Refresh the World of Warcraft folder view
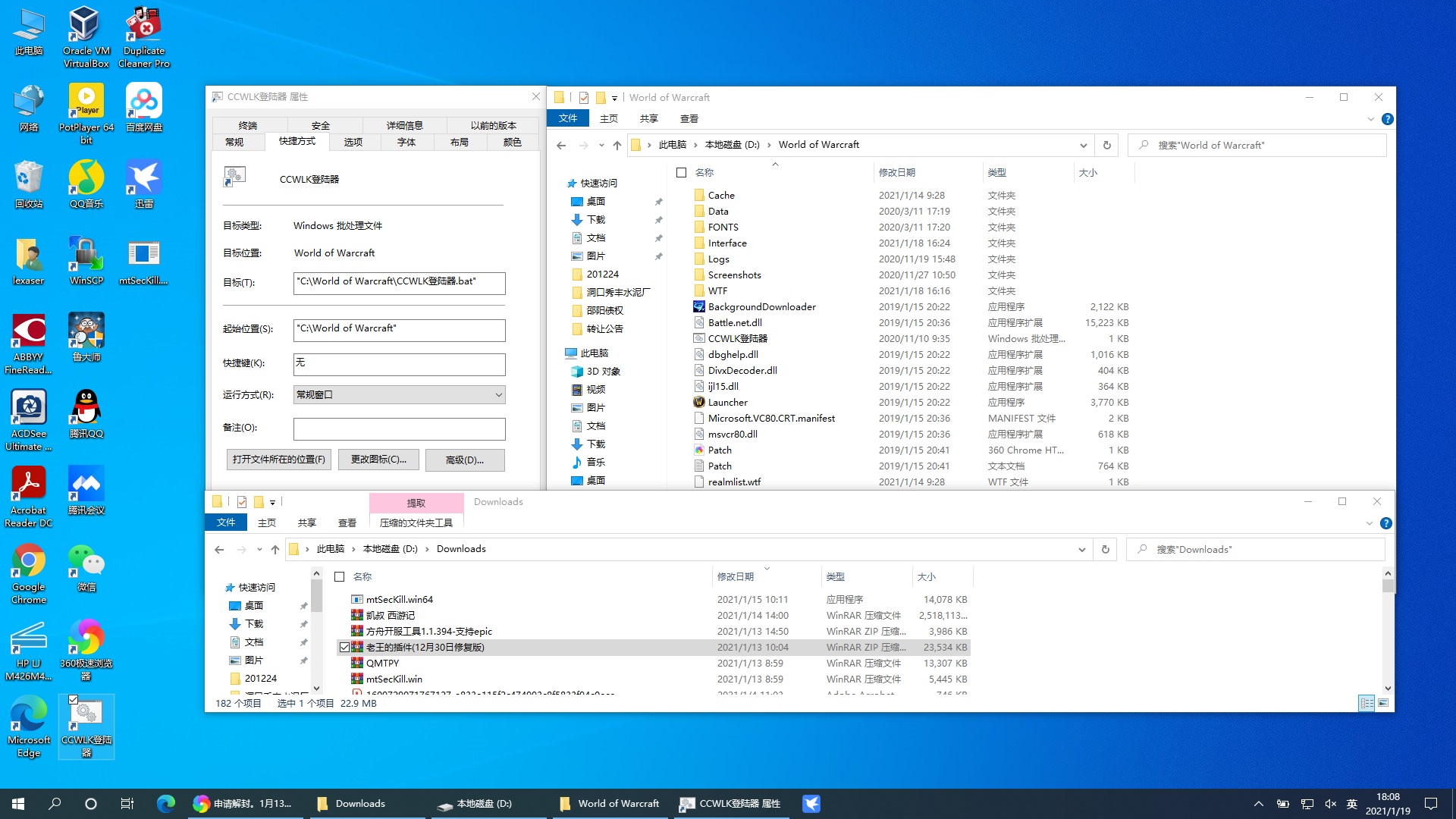 click(x=1106, y=145)
